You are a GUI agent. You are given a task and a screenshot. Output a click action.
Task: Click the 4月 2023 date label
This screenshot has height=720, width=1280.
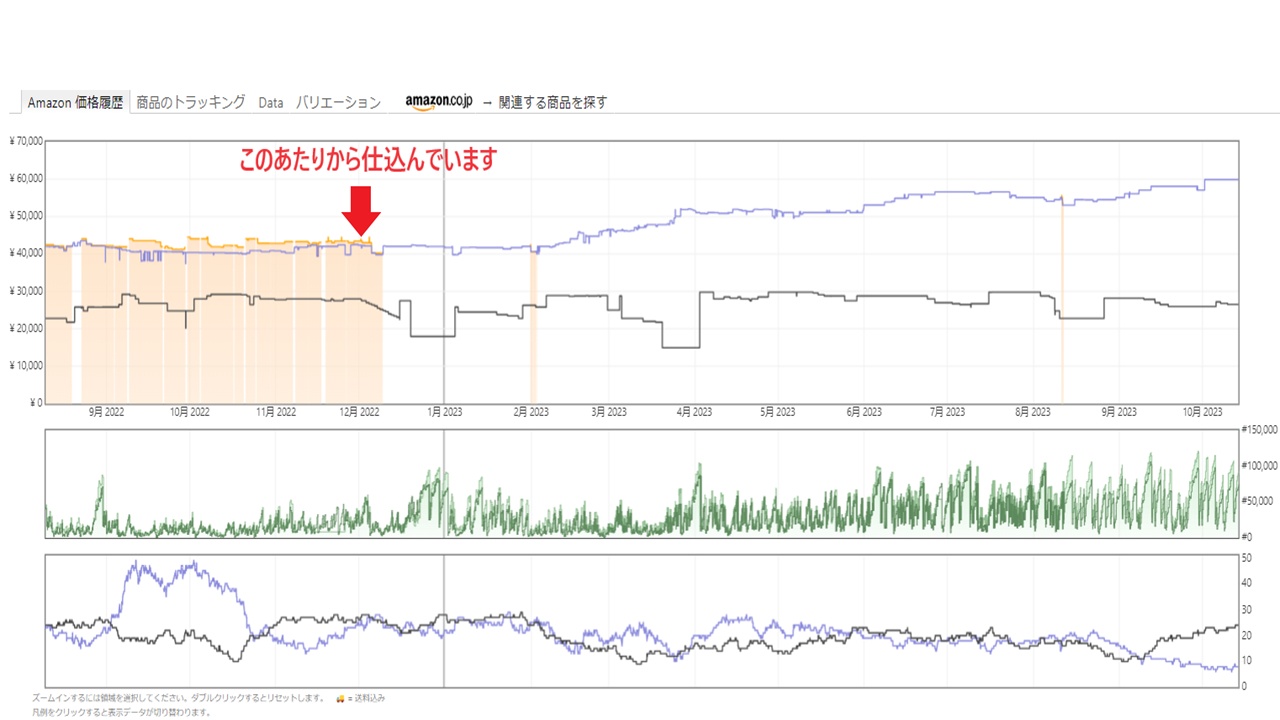click(694, 412)
